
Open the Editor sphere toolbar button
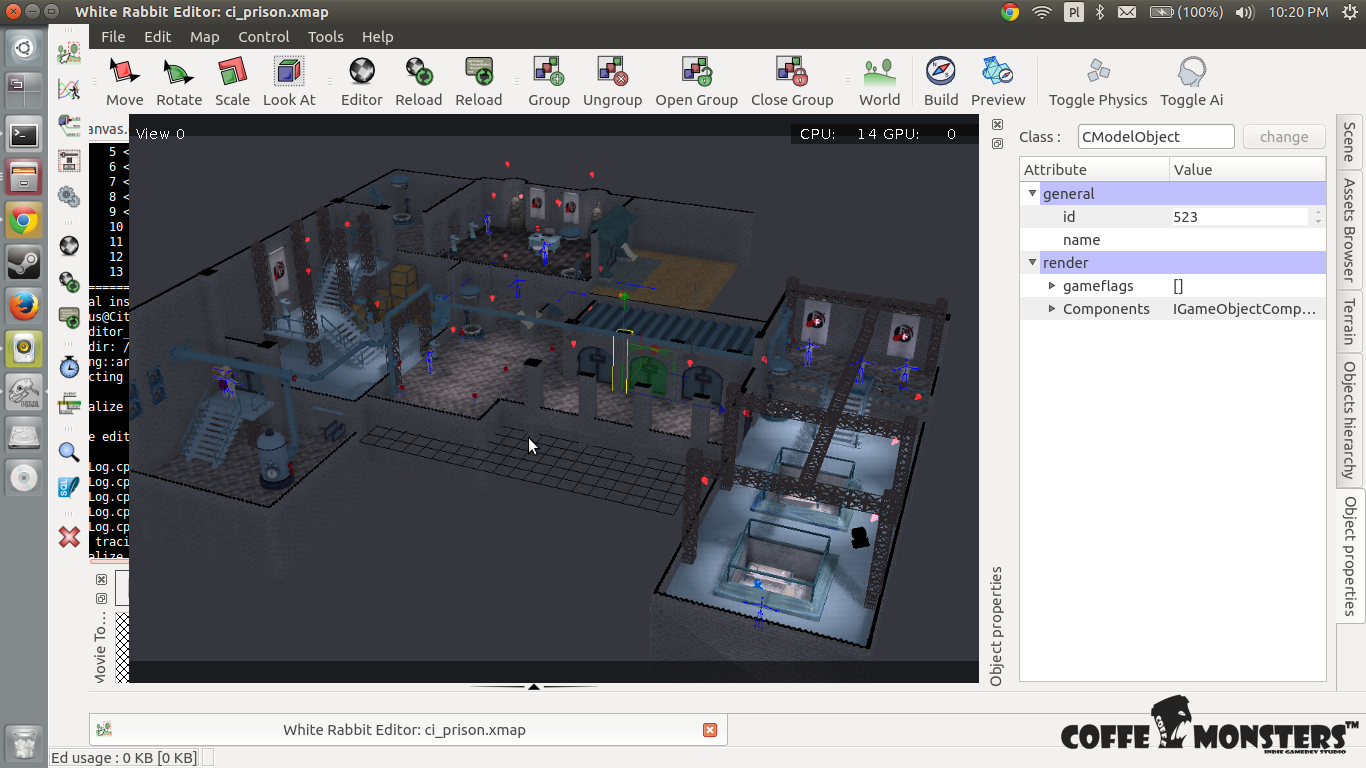tap(362, 82)
